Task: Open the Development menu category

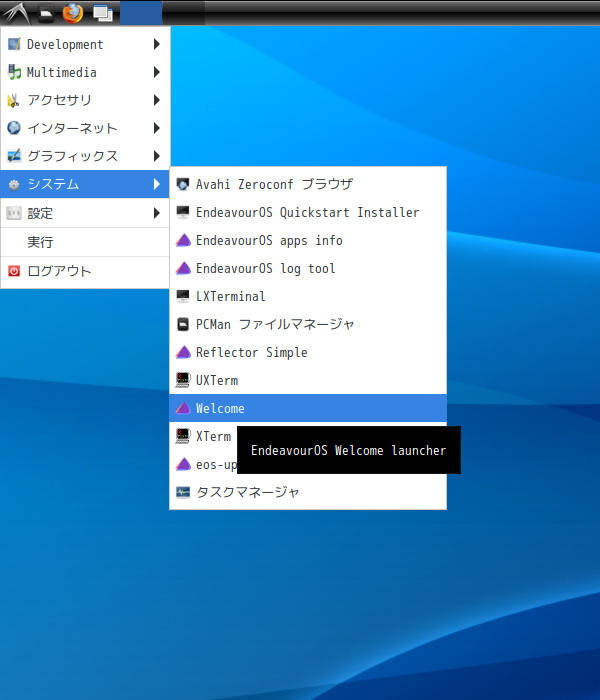Action: point(85,44)
